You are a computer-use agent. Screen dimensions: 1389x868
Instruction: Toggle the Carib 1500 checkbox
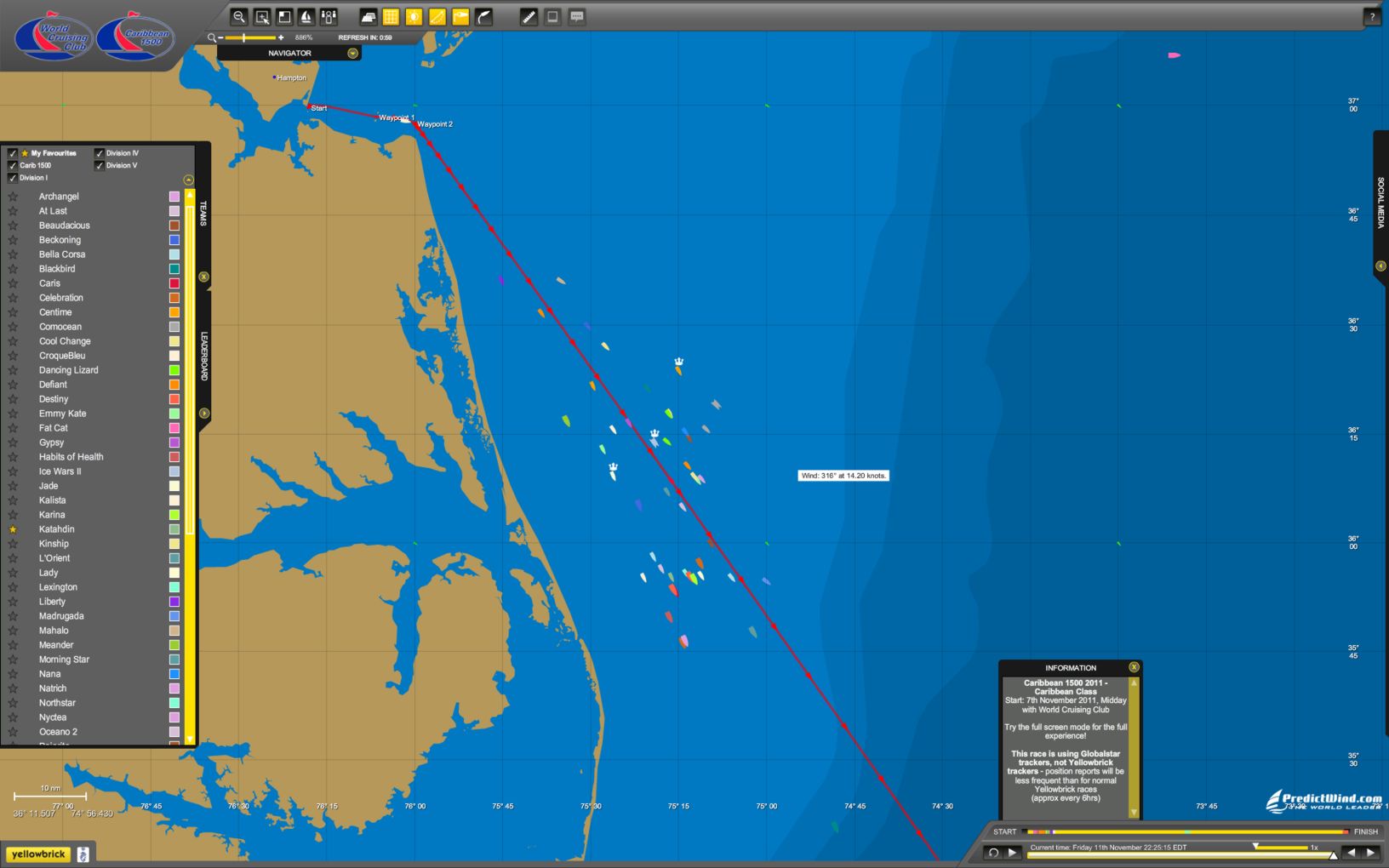pyautogui.click(x=13, y=165)
